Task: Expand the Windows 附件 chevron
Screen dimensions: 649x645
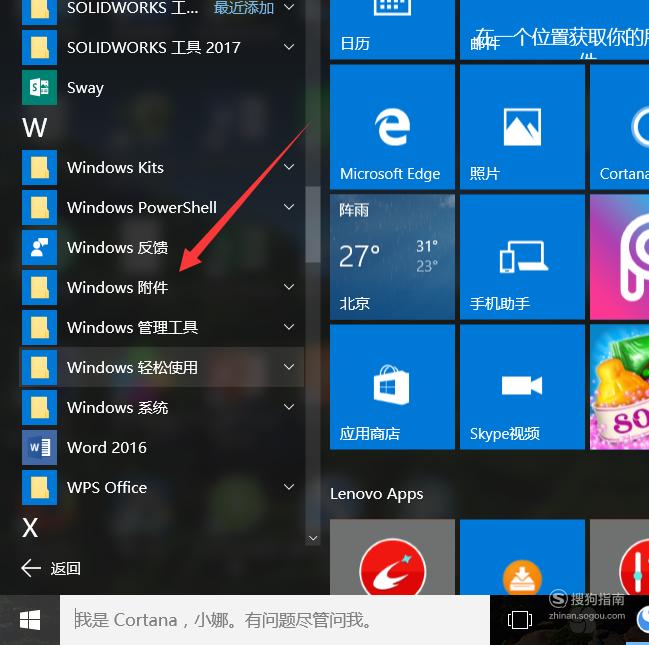Action: (289, 287)
